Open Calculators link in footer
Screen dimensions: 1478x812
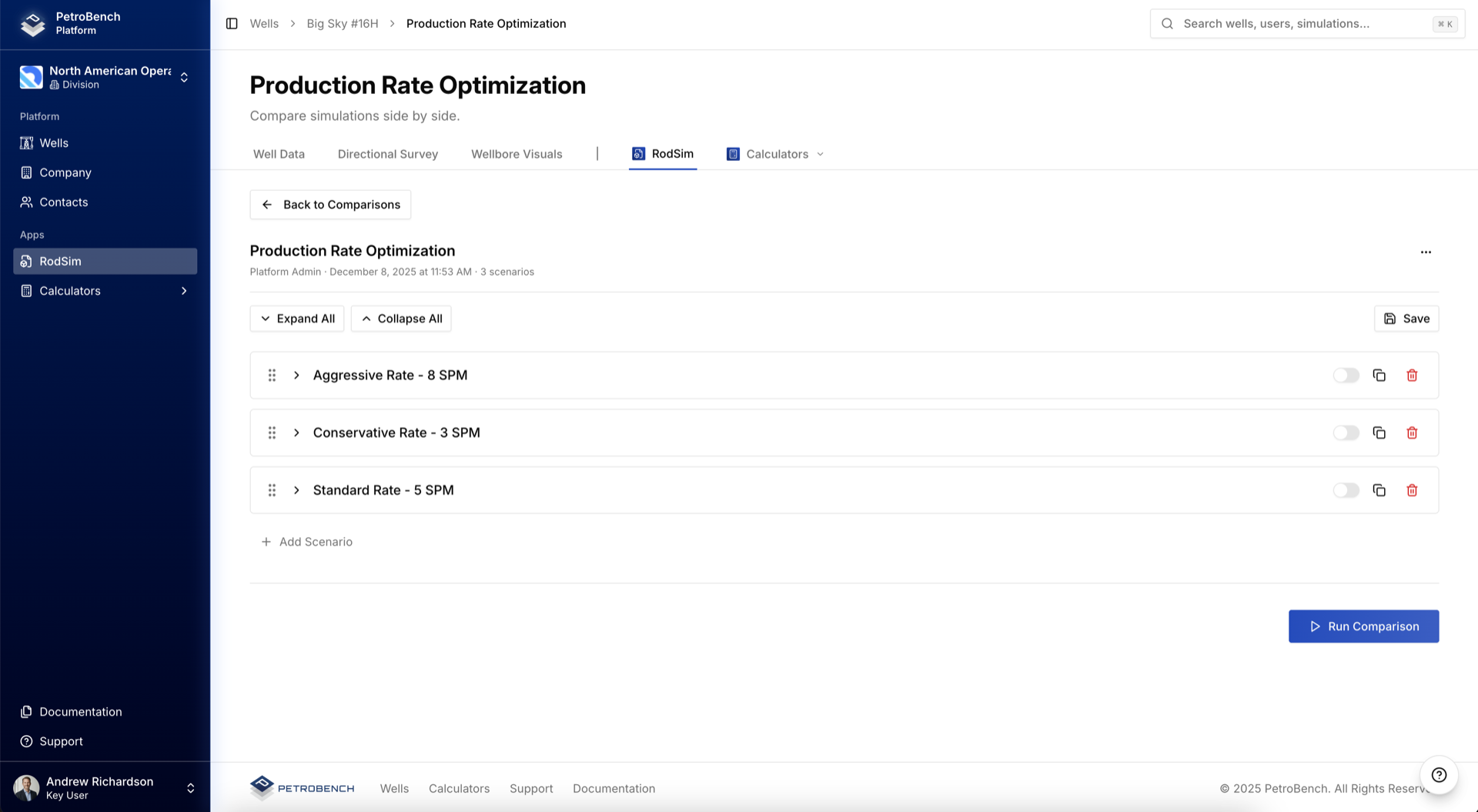pyautogui.click(x=459, y=788)
